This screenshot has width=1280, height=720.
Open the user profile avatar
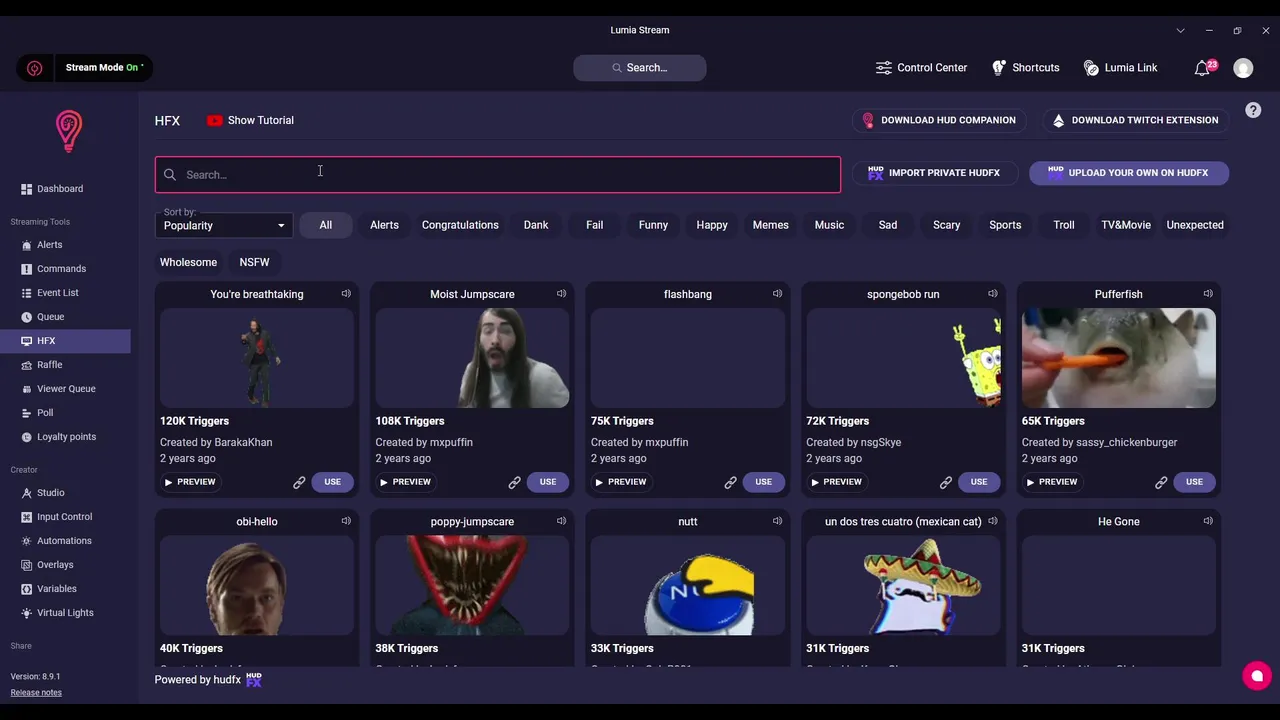[x=1243, y=68]
